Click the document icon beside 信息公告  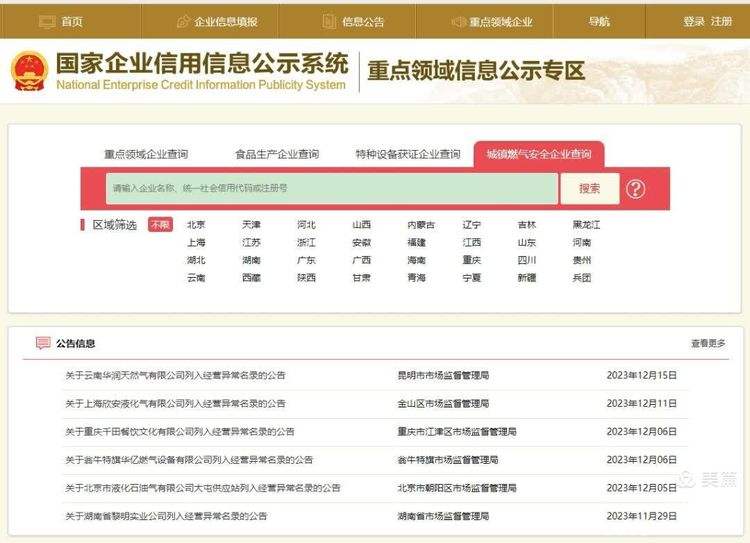coord(329,22)
